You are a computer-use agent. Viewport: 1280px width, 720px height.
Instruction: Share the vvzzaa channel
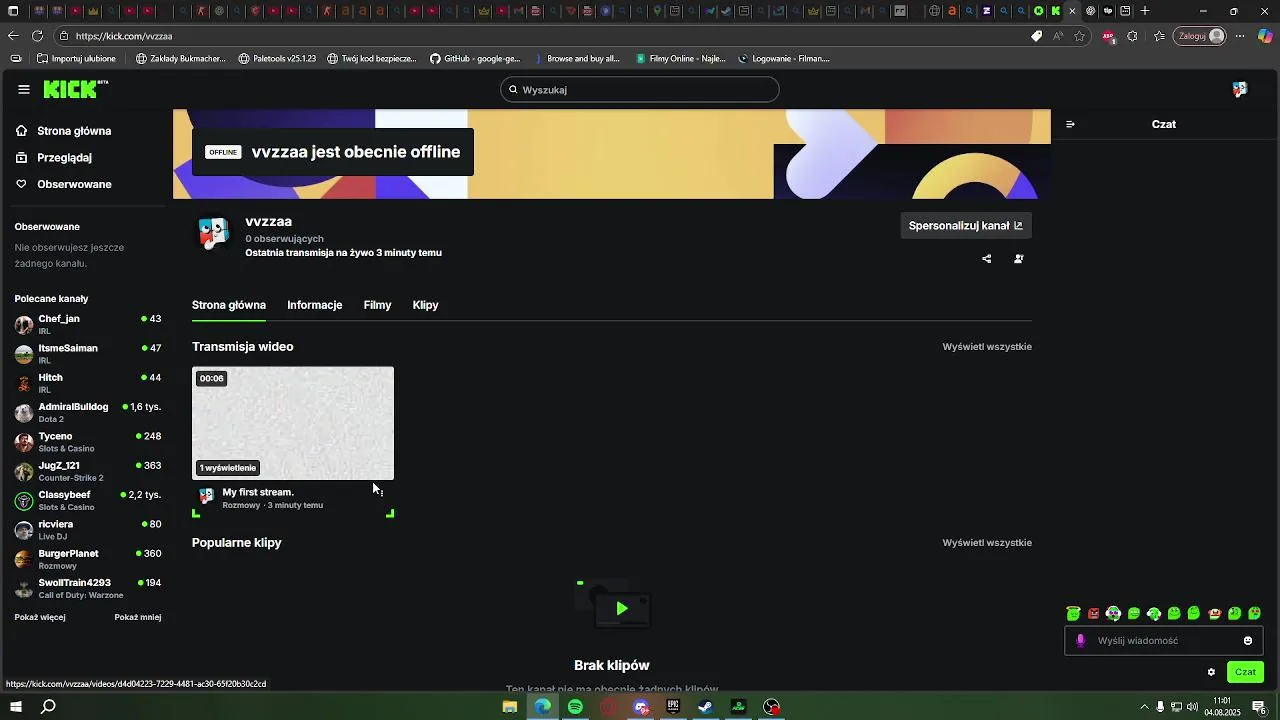point(987,258)
